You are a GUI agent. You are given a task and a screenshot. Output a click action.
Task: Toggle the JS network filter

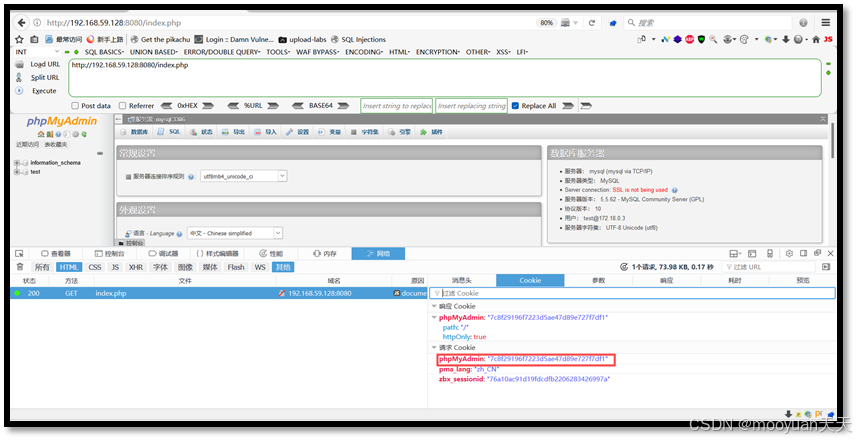click(x=115, y=267)
